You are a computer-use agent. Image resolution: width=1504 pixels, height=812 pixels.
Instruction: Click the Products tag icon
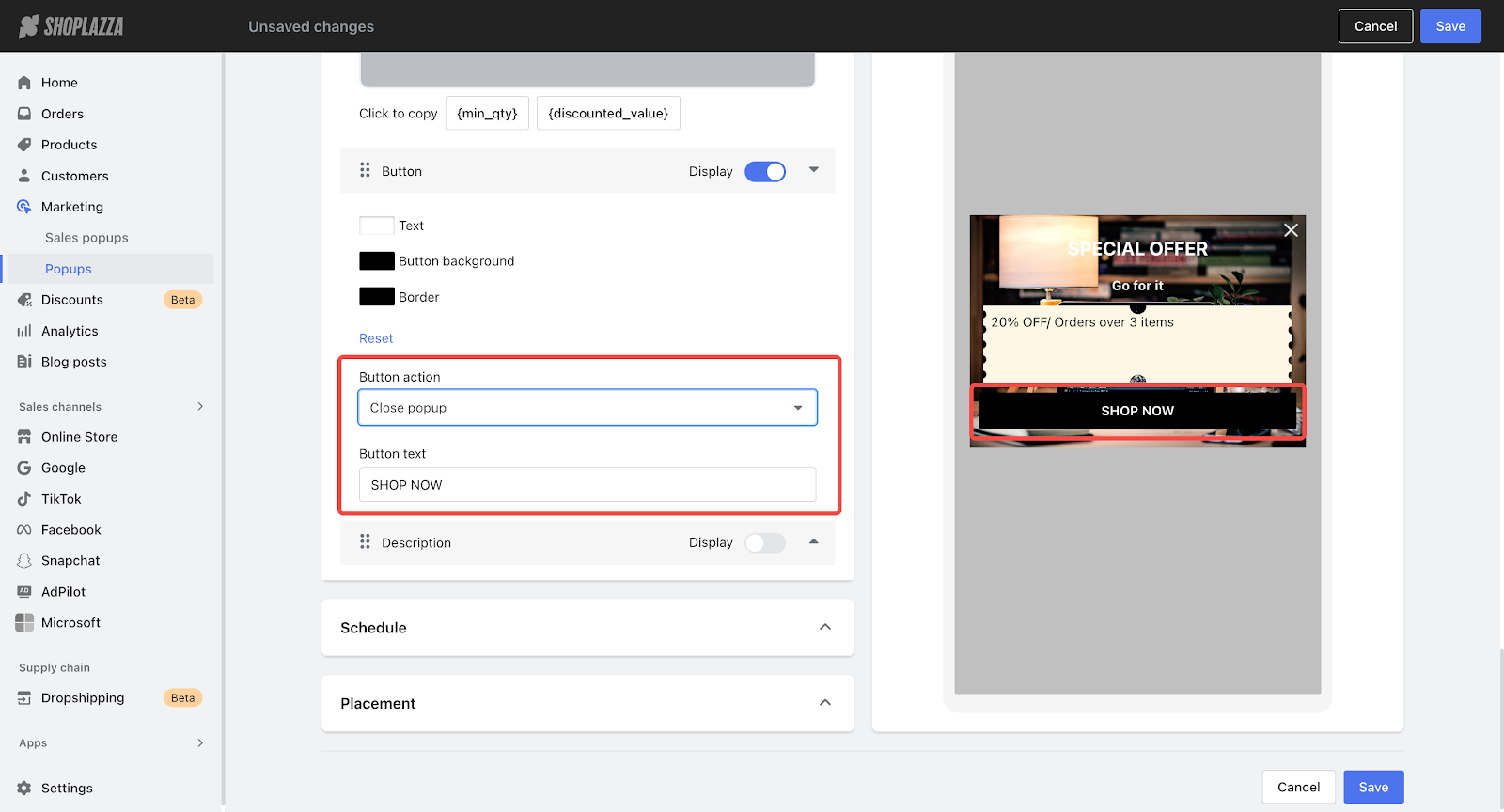[x=24, y=145]
